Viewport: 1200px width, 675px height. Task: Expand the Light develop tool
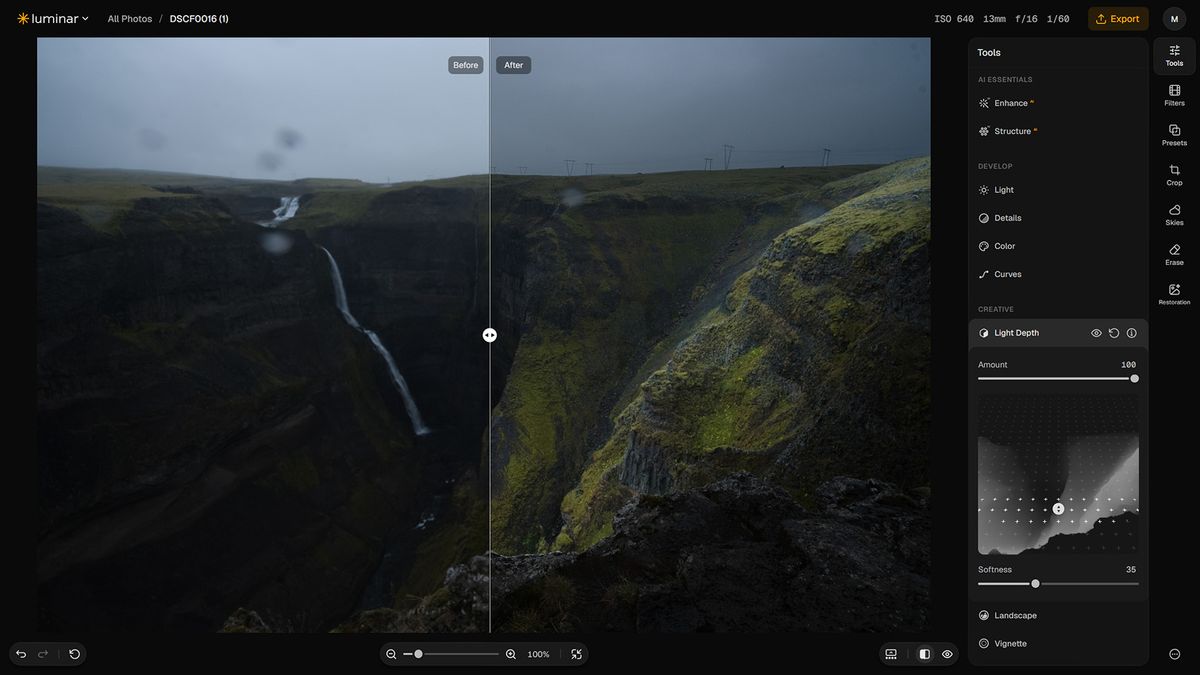[x=1058, y=190]
